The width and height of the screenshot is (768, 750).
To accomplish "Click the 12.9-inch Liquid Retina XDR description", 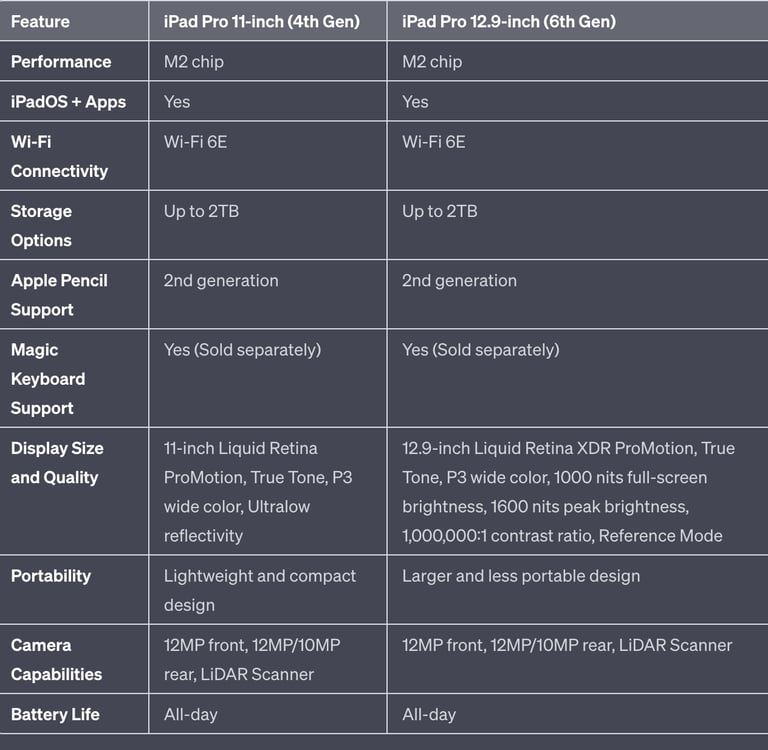I will tap(567, 492).
